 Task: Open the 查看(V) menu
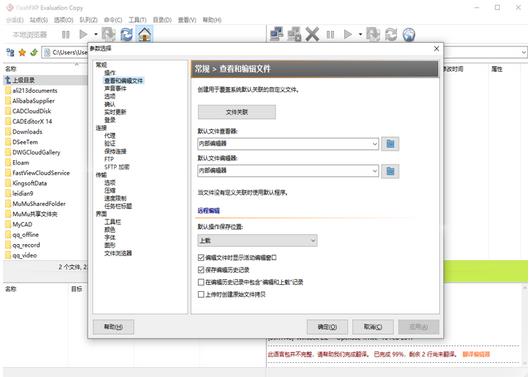coord(187,20)
